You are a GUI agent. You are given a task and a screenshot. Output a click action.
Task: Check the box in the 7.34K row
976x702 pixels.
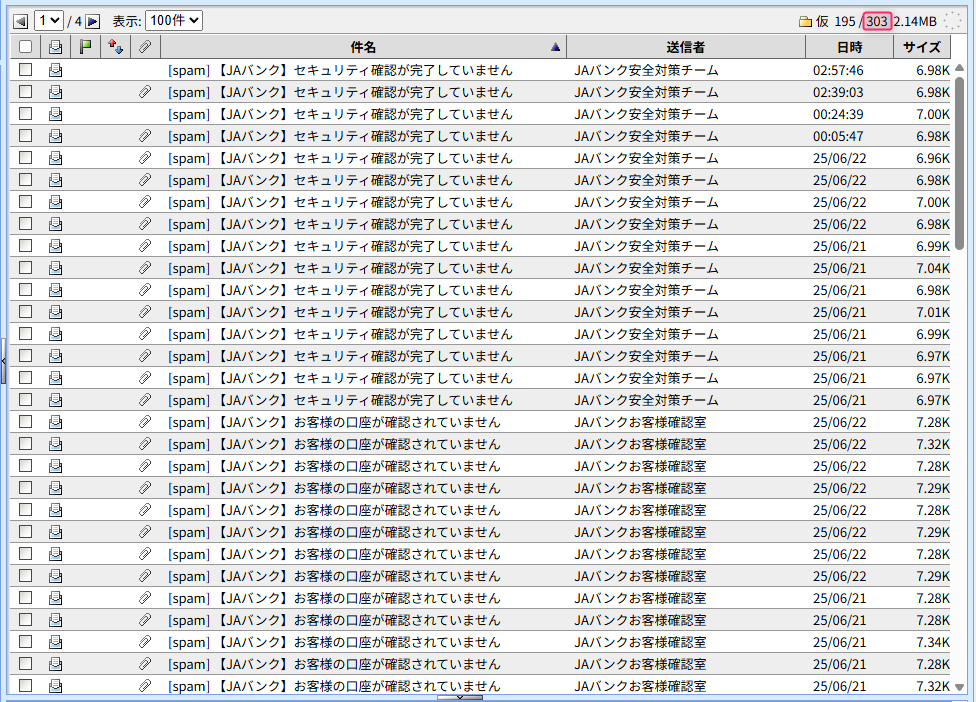pos(26,642)
